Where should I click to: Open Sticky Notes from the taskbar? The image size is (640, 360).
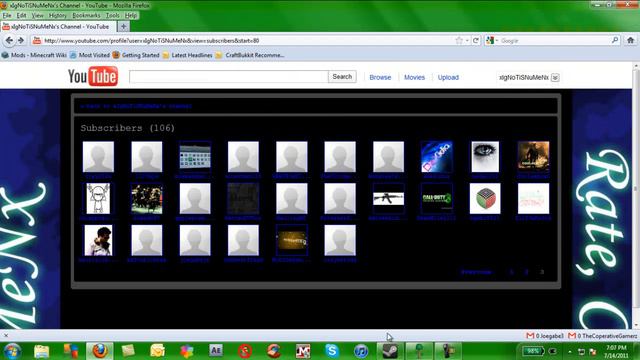pyautogui.click(x=128, y=351)
